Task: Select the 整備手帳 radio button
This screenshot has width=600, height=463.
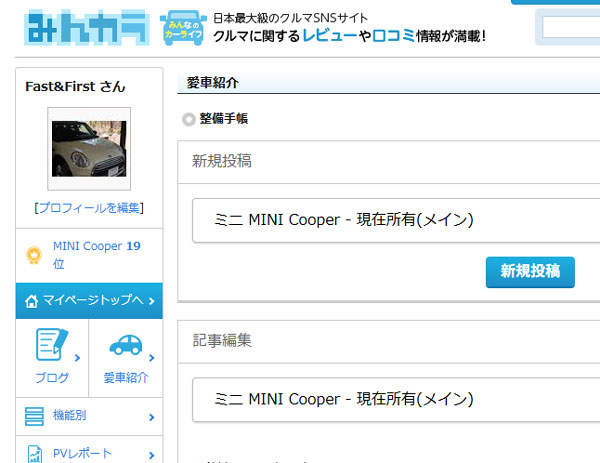Action: [190, 119]
